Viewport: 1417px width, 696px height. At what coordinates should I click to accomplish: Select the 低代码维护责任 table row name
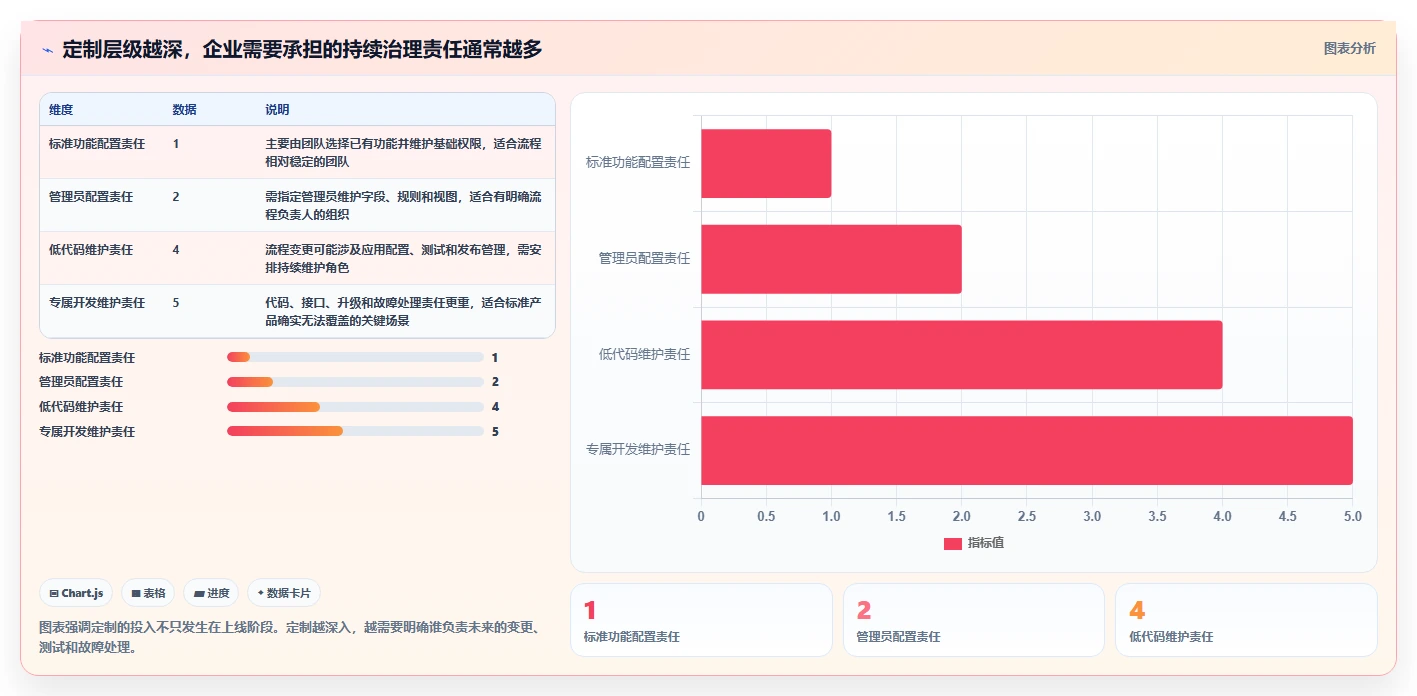[x=90, y=250]
